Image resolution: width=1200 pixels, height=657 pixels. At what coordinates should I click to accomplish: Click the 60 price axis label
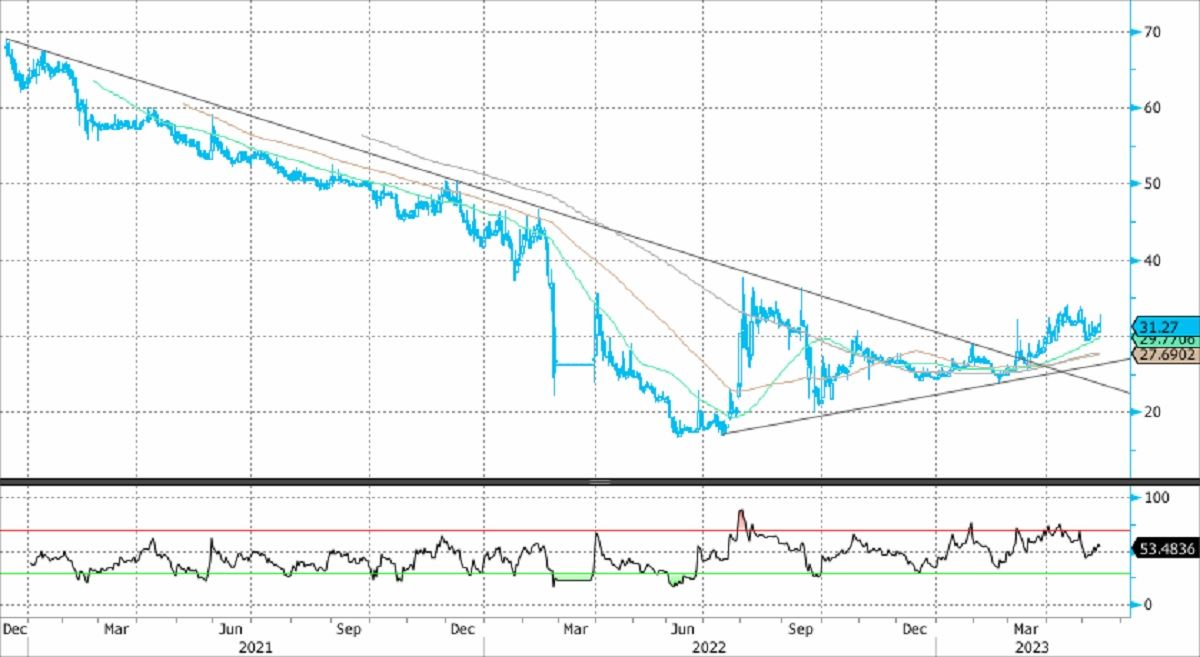[x=1152, y=108]
